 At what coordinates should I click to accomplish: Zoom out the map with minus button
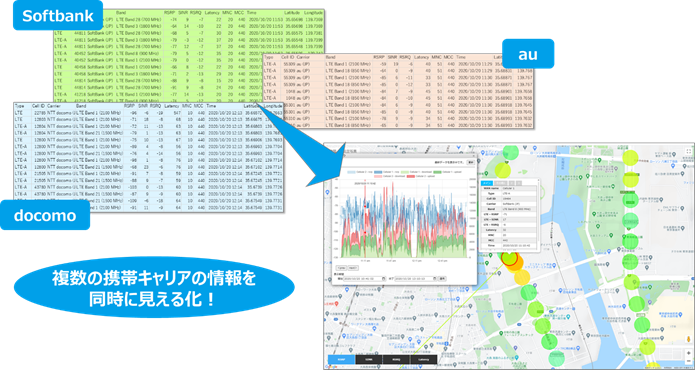pos(688,361)
